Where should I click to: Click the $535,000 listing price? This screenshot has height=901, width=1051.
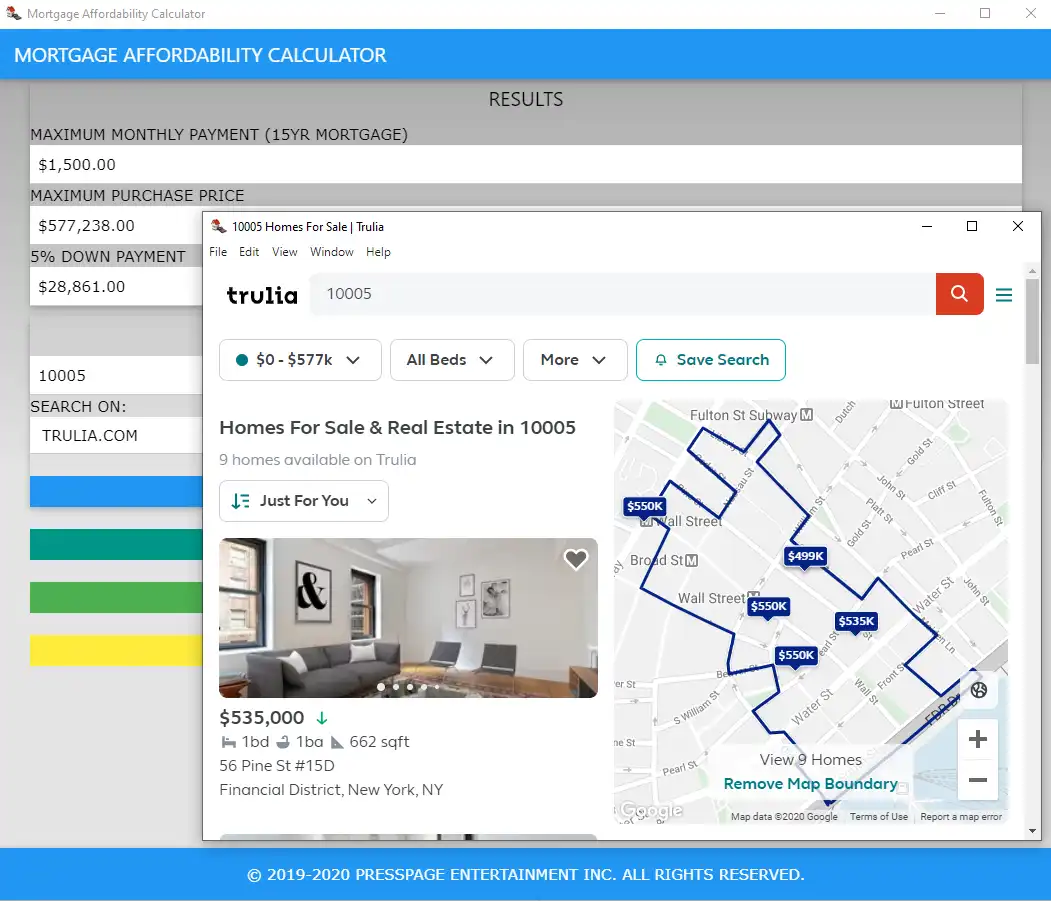[x=262, y=718]
